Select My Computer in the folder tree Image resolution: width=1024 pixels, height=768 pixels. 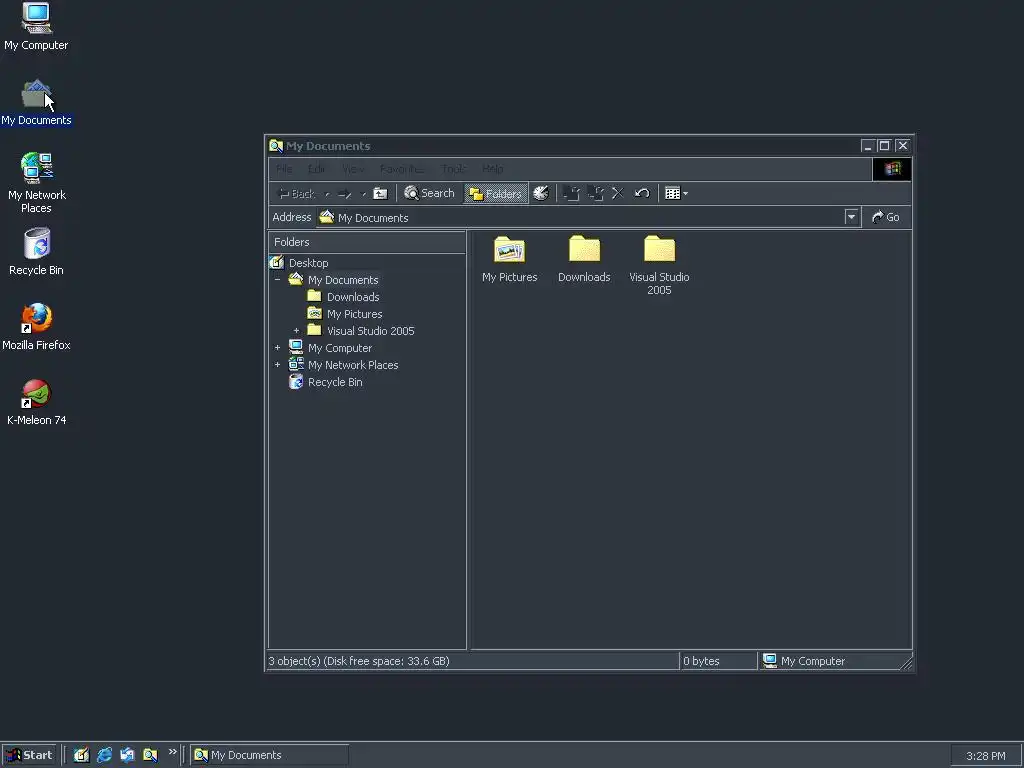[x=340, y=348]
